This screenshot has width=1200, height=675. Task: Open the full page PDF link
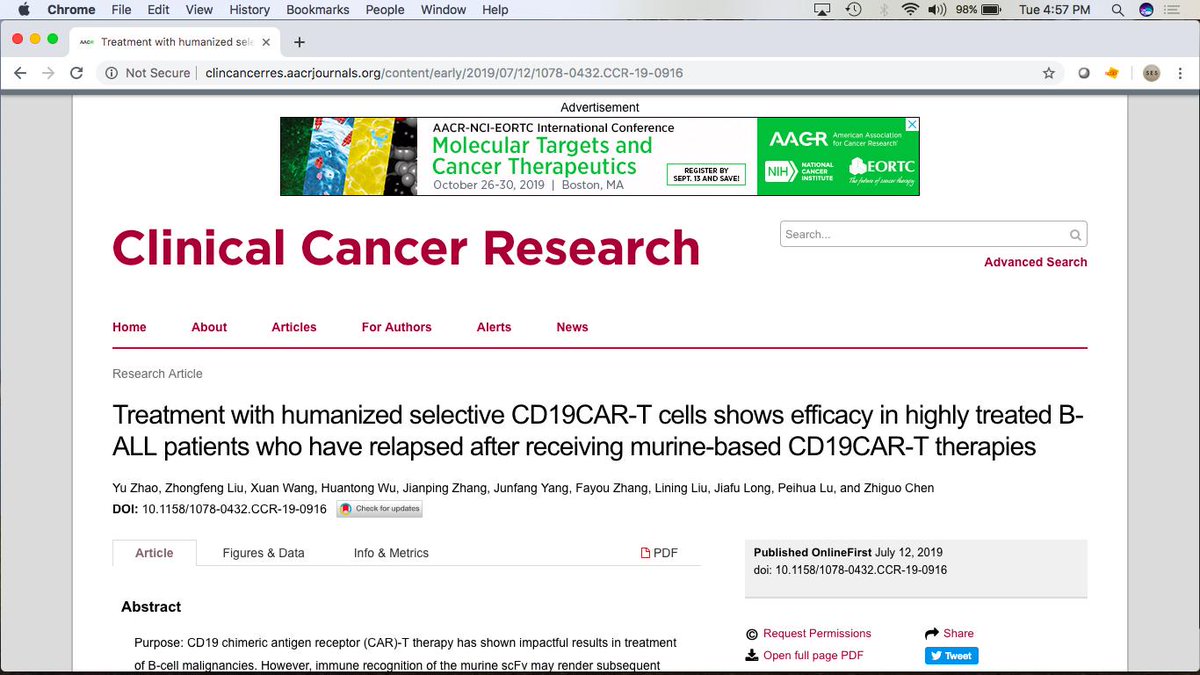pyautogui.click(x=813, y=655)
